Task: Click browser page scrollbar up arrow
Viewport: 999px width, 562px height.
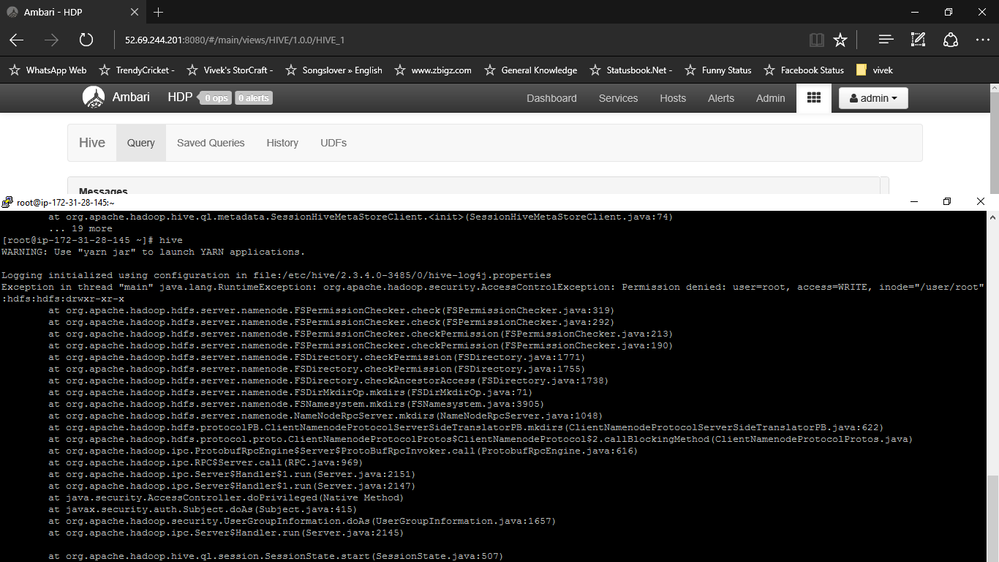Action: (995, 89)
